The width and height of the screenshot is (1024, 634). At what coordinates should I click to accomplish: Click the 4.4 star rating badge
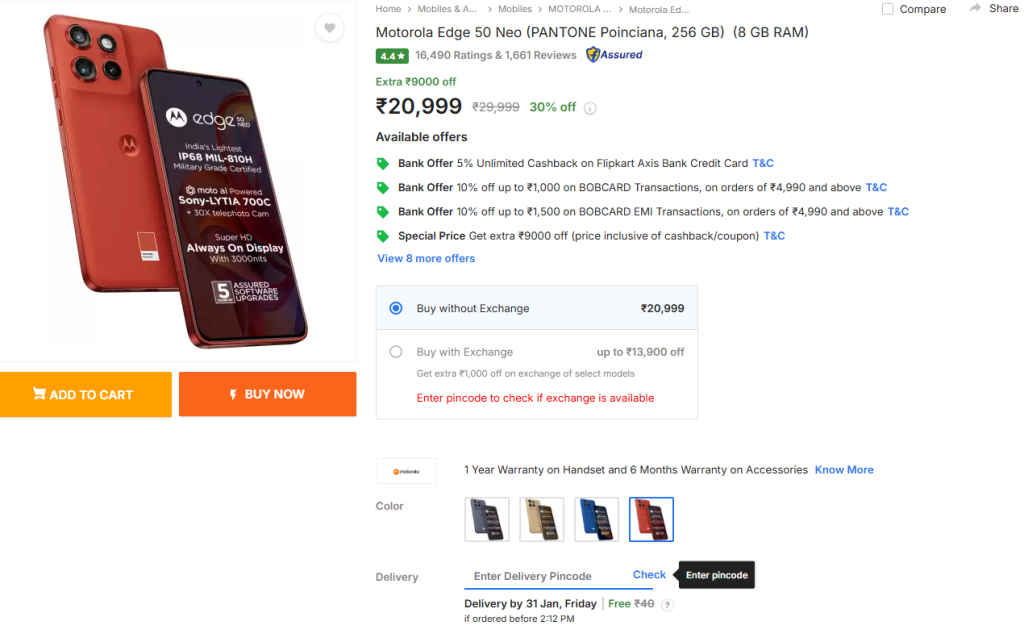[x=391, y=55]
